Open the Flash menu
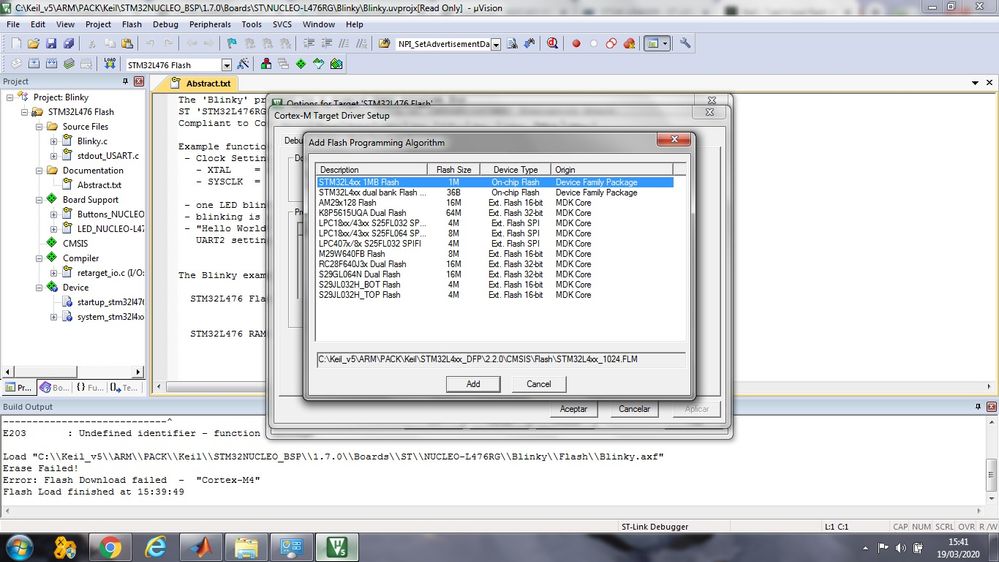This screenshot has width=999, height=562. (132, 24)
